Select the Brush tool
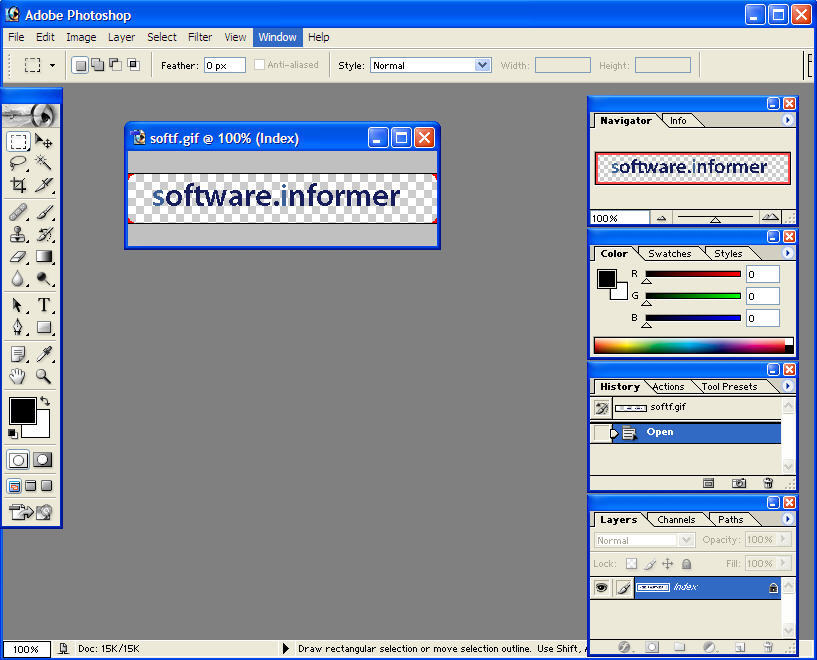This screenshot has height=660, width=817. 44,212
